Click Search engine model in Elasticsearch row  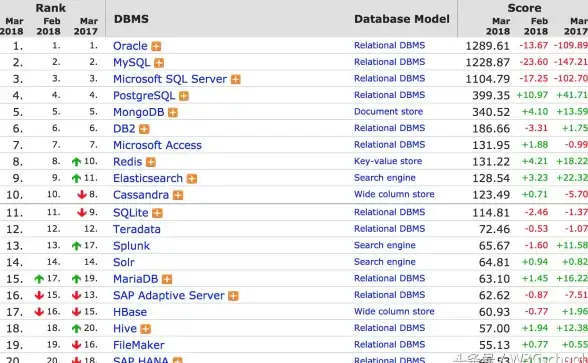[x=385, y=178]
